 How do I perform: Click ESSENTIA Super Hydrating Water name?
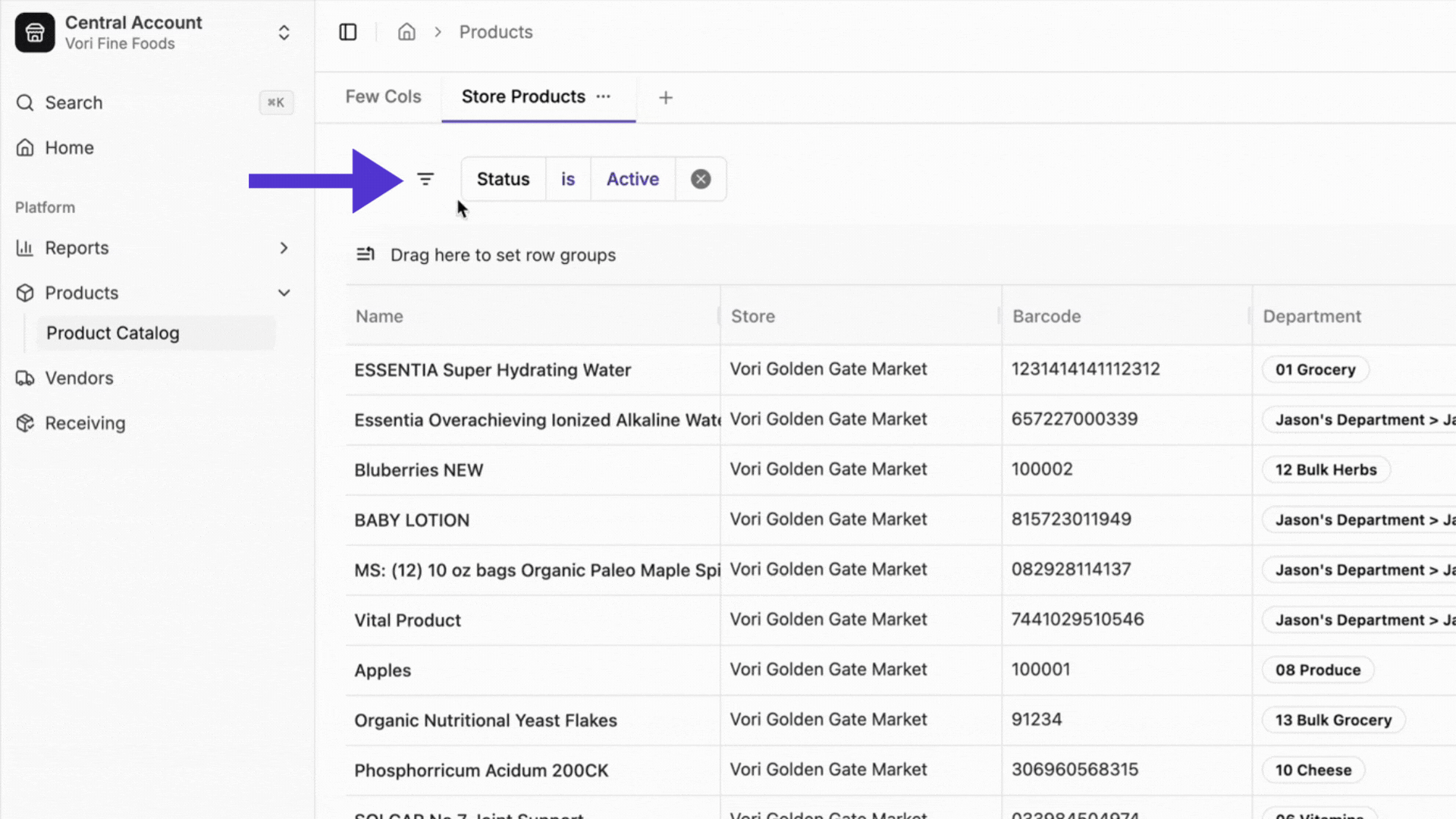(x=492, y=370)
